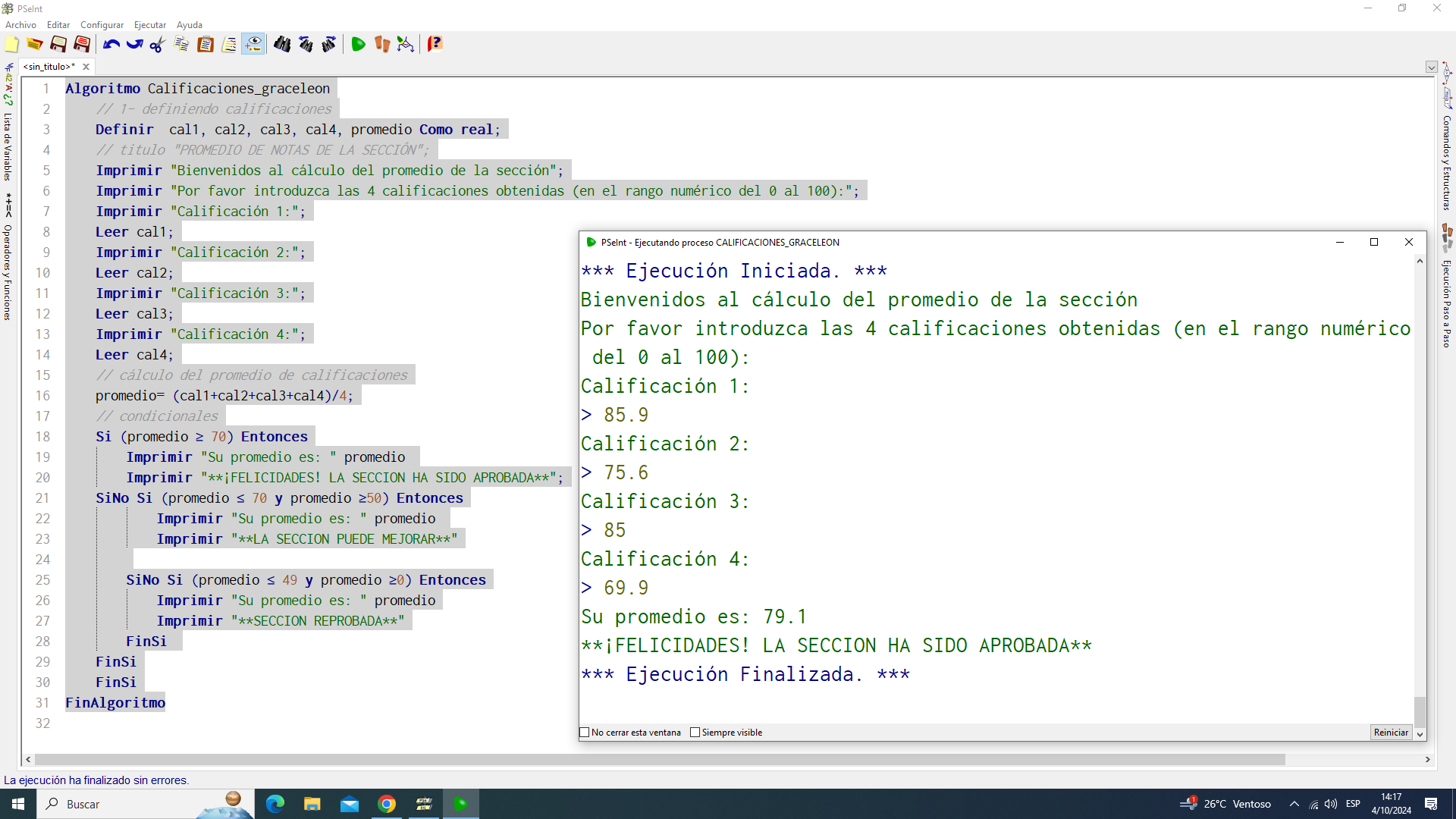
Task: Expand 'Lista de Variables' side panel
Action: point(8,146)
